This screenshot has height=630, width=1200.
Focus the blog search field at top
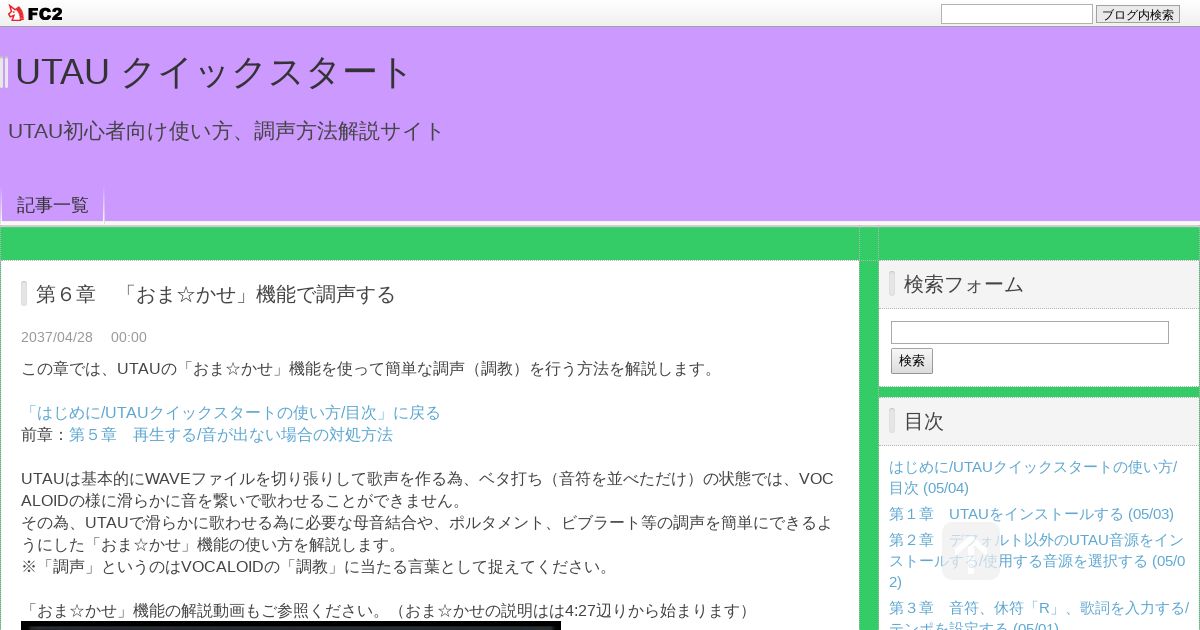click(1016, 14)
